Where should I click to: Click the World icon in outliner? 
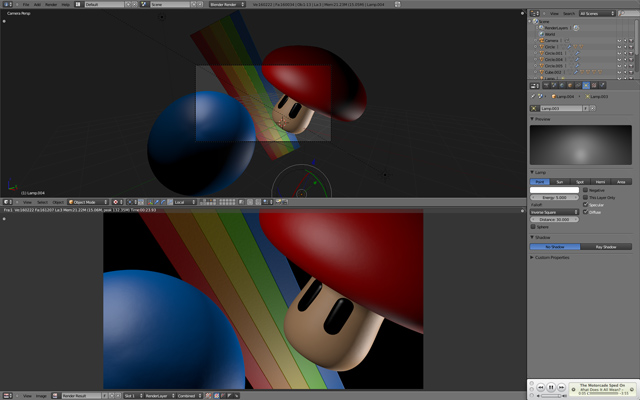pyautogui.click(x=540, y=34)
